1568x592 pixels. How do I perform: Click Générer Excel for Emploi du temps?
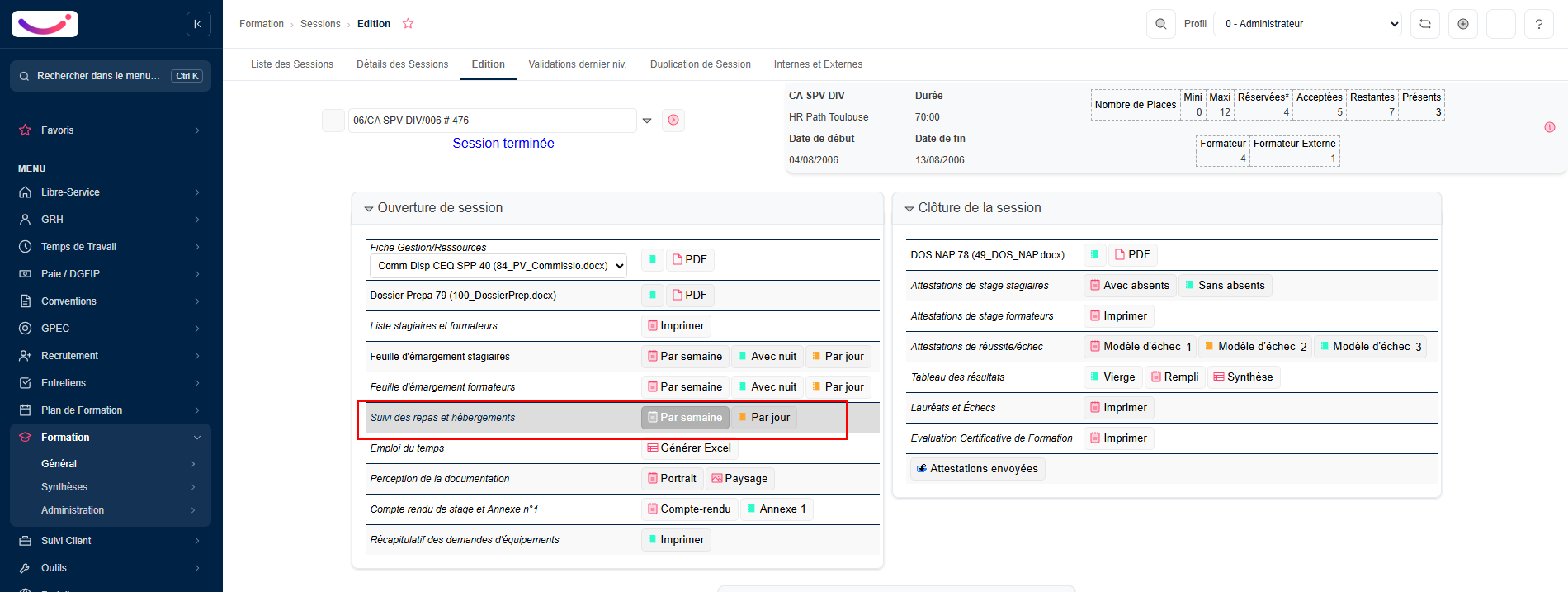coord(689,448)
